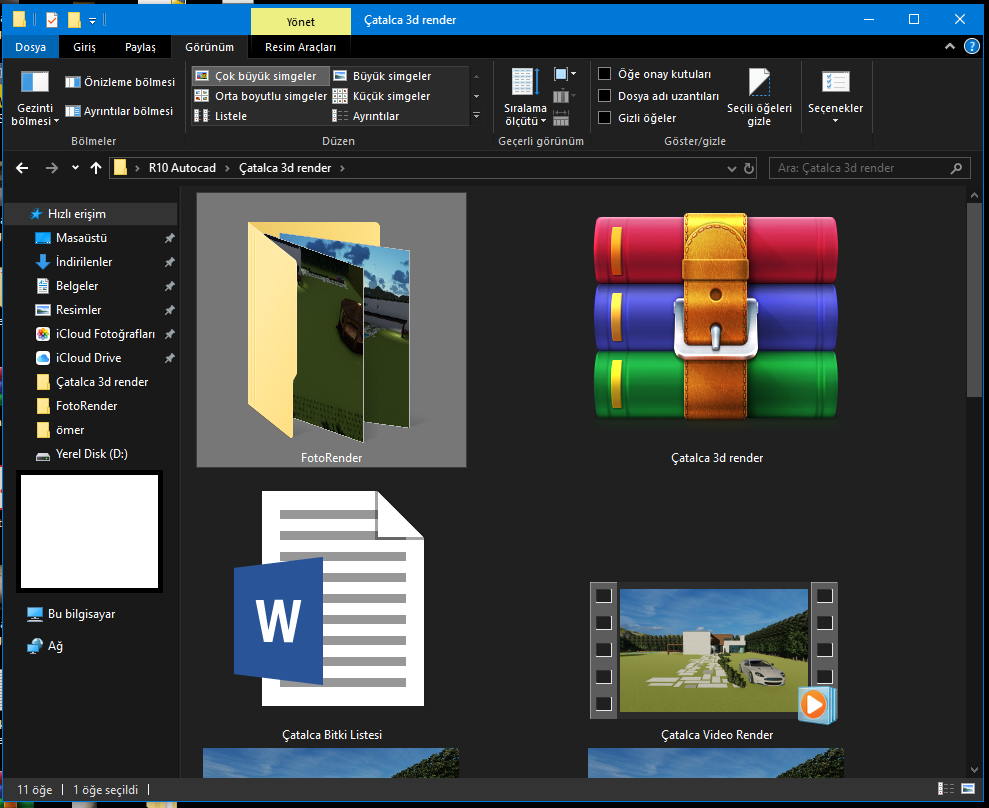Screen dimensions: 989x808
Task: Switch to the Görünüm ribbon tab
Action: click(209, 47)
